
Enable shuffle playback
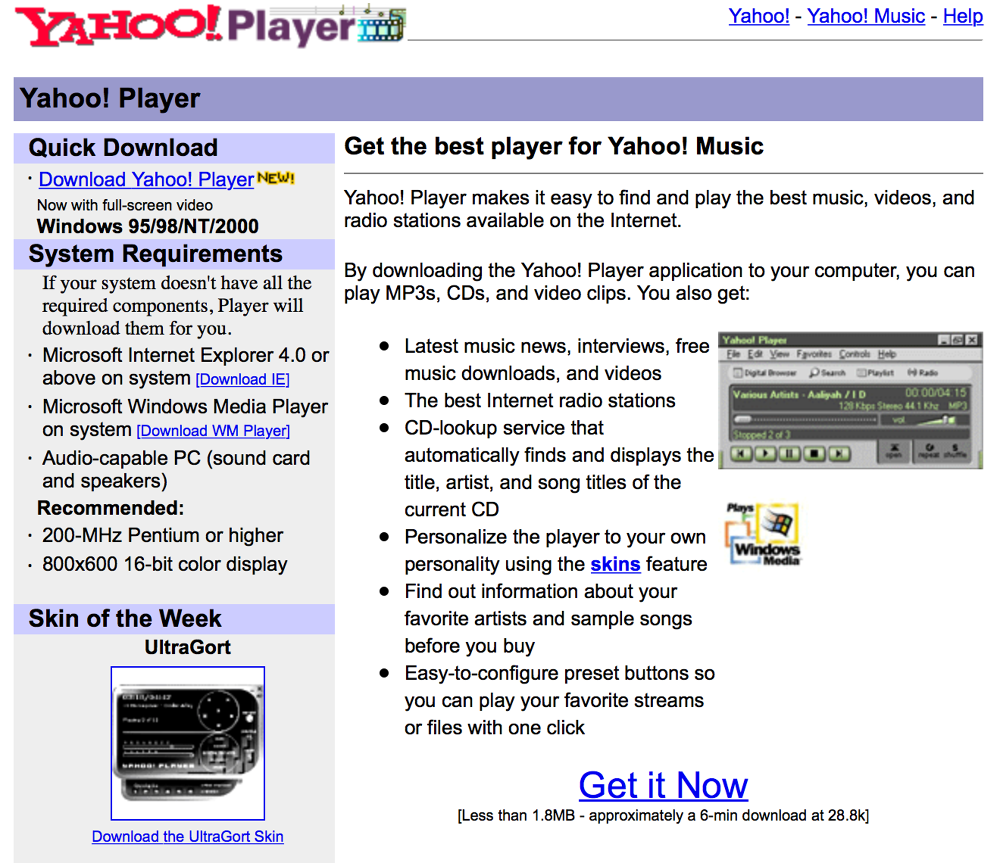click(955, 450)
